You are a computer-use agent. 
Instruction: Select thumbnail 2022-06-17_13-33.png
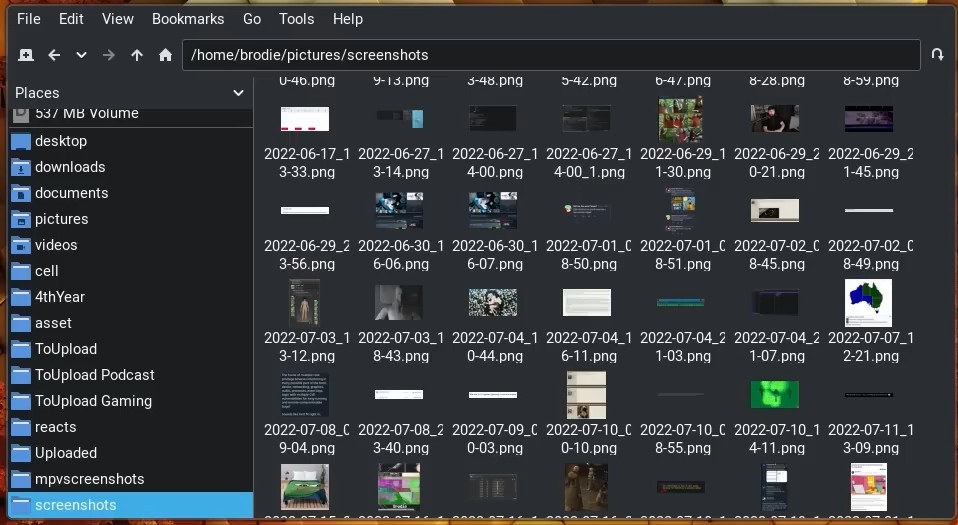pos(305,119)
